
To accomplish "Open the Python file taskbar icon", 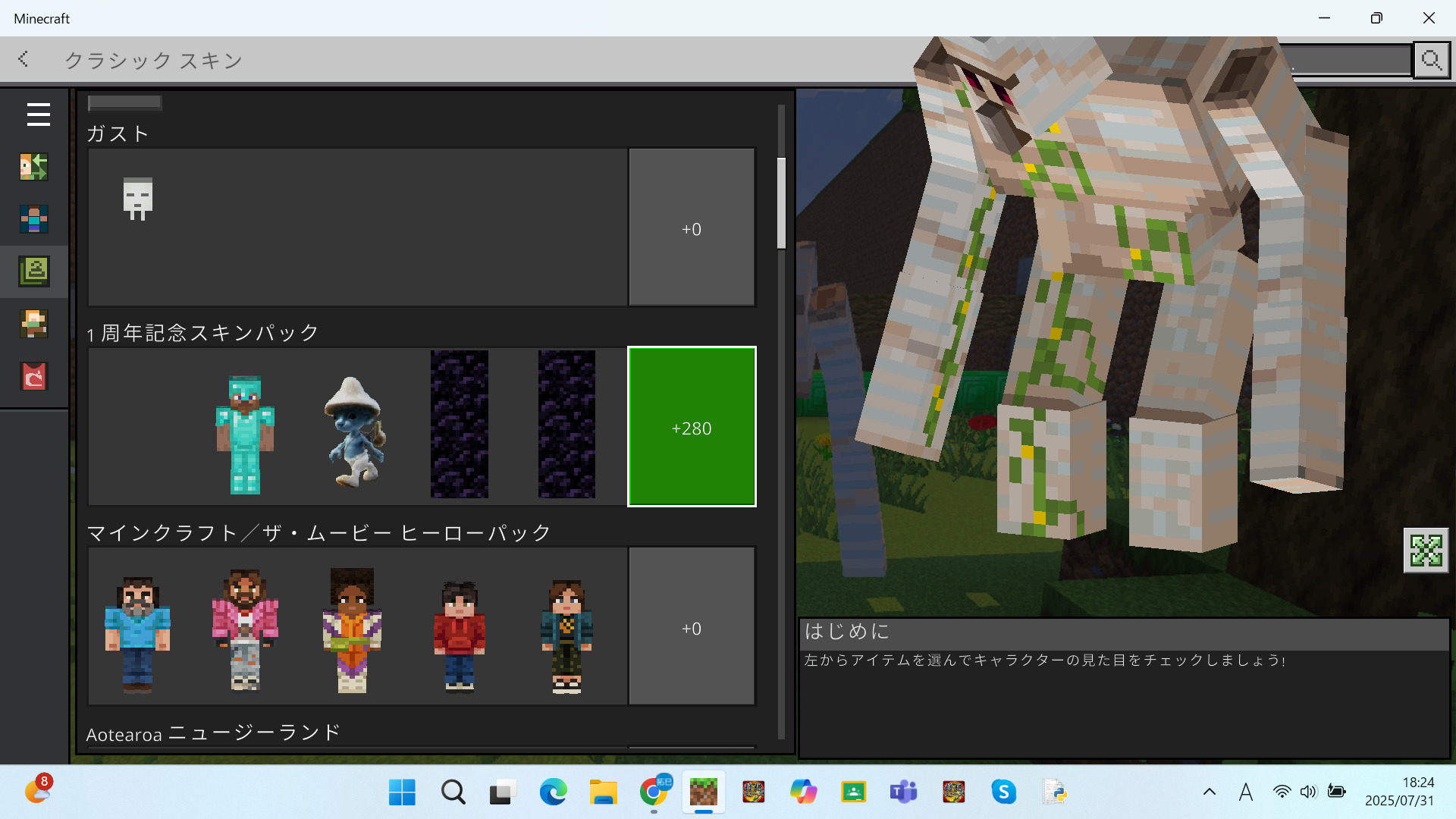I will point(1054,792).
